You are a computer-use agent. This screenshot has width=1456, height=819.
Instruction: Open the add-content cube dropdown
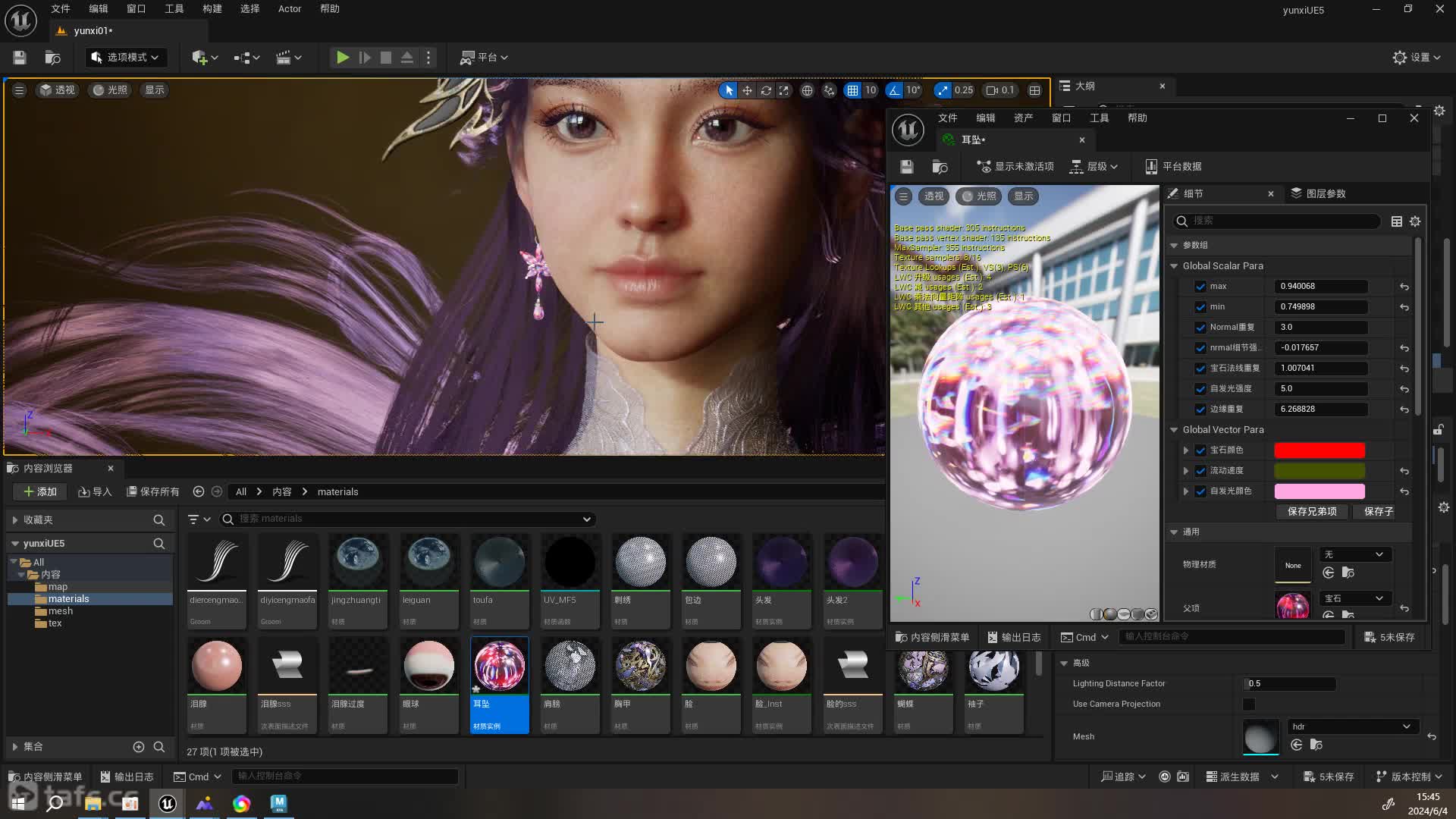[x=205, y=58]
